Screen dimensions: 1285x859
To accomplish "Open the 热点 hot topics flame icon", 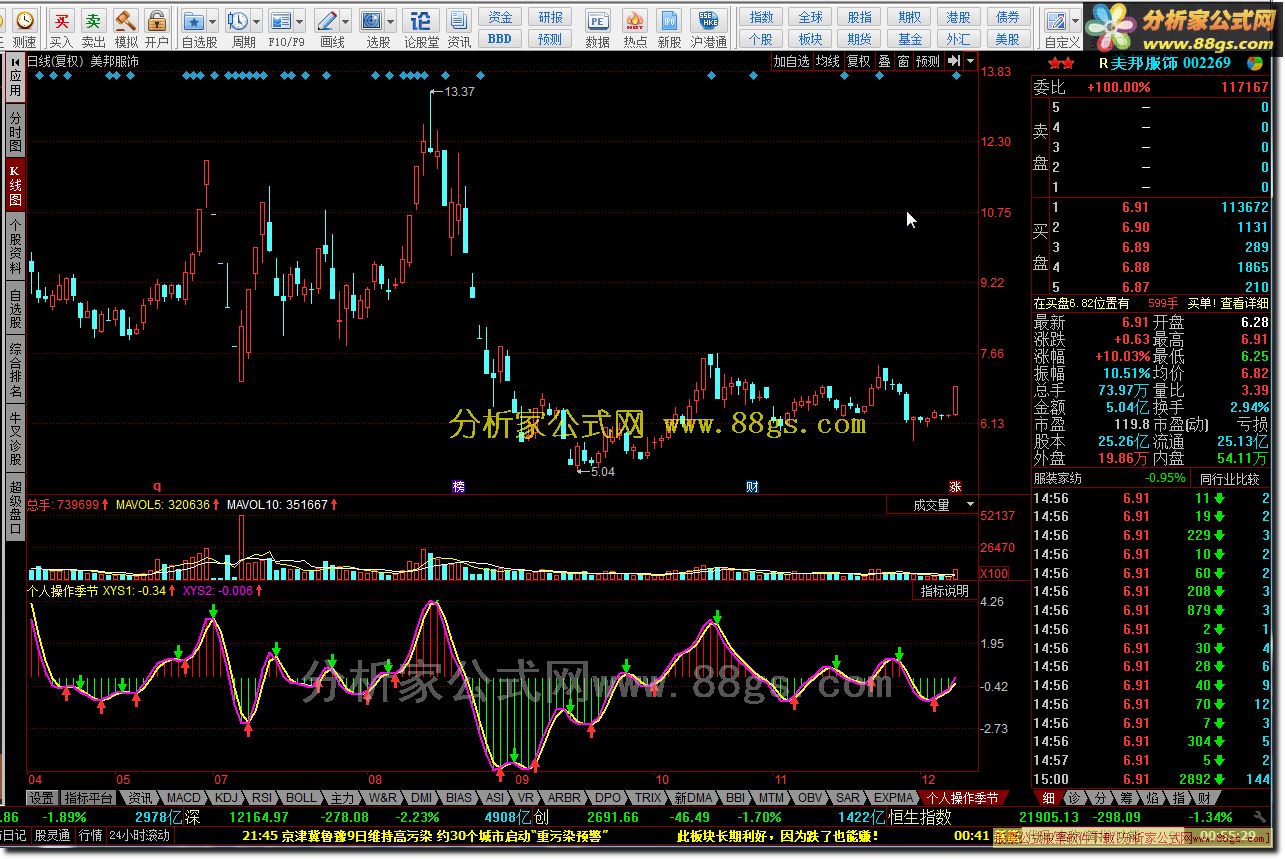I will point(634,20).
